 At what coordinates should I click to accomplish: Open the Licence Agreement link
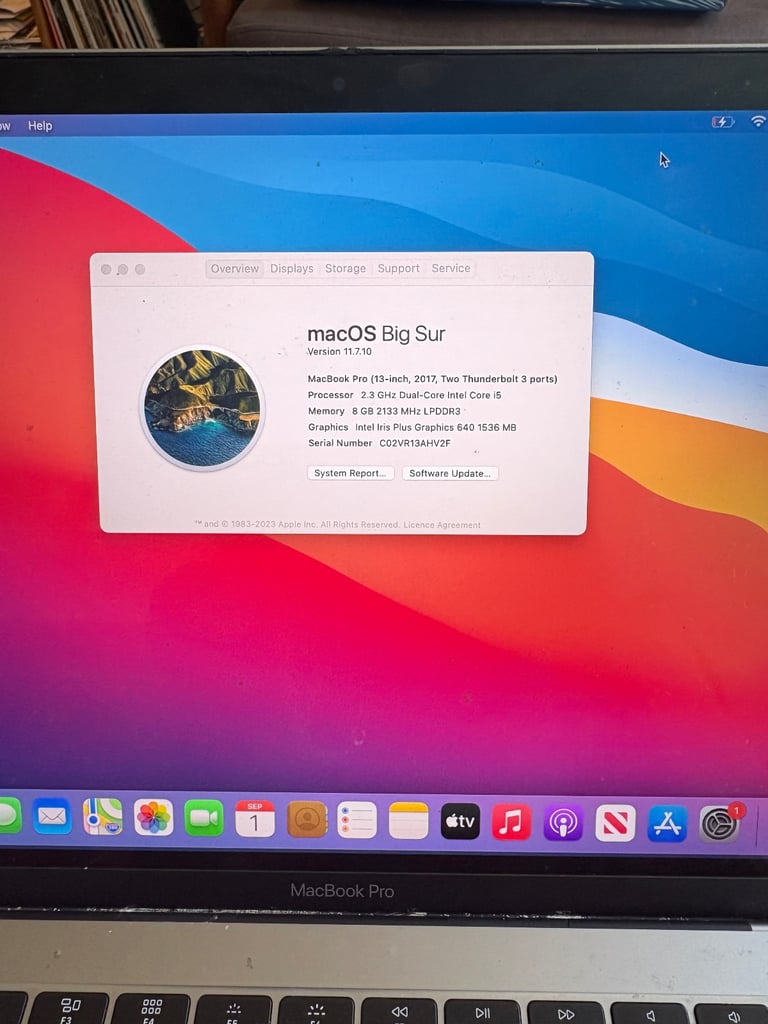point(441,524)
